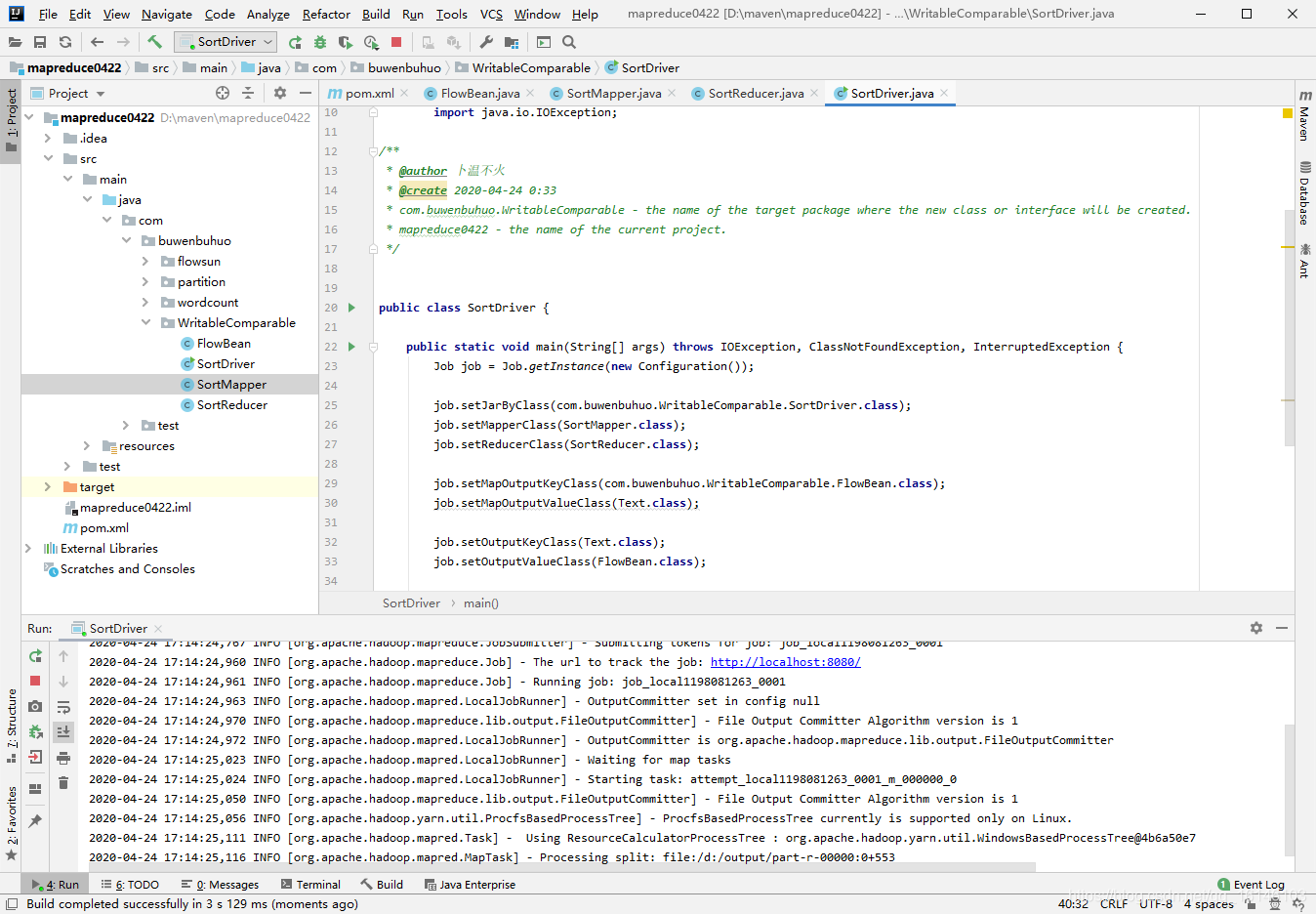Stop the process in the Run panel
Viewport: 1316px width, 914px height.
(x=35, y=681)
